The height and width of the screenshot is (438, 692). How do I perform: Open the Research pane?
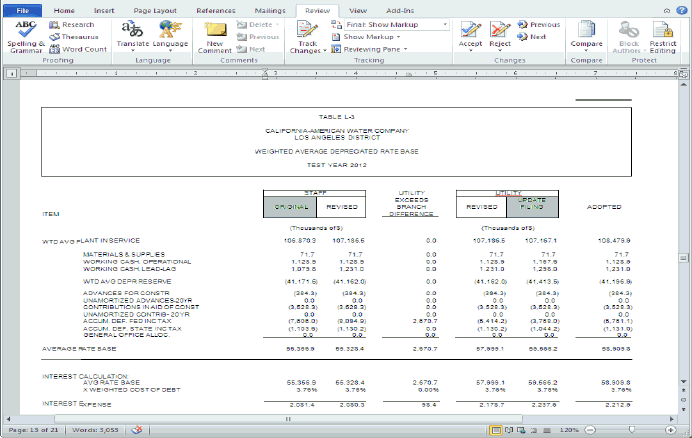(72, 24)
